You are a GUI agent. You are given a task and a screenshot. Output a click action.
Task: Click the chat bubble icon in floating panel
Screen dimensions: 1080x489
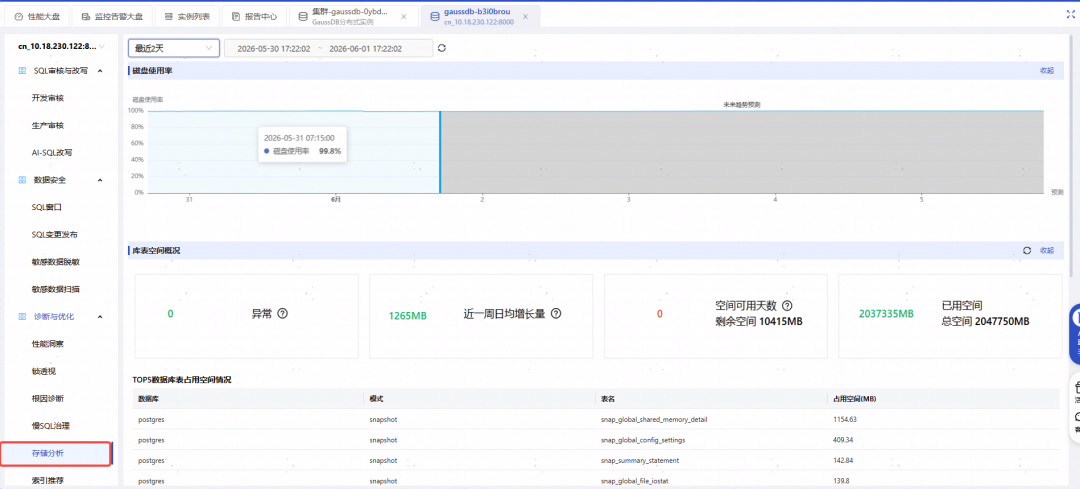1076,417
